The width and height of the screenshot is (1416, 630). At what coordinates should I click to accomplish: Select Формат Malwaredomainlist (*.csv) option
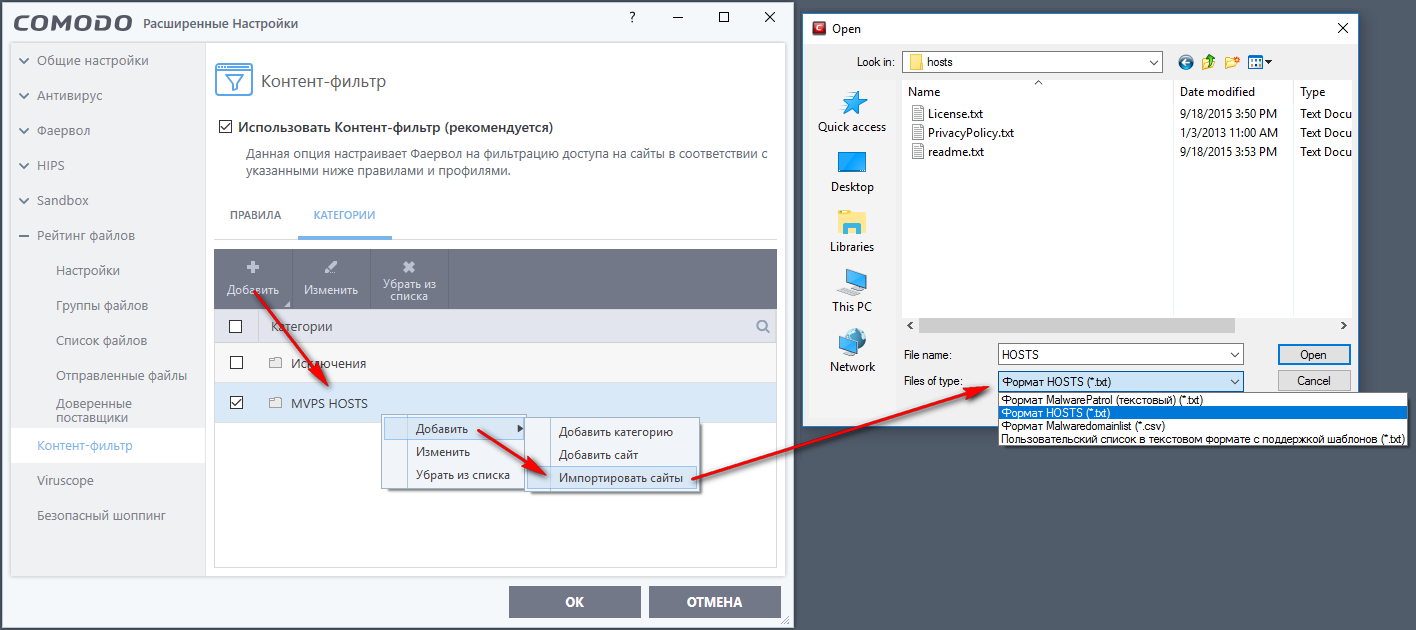coord(1203,425)
